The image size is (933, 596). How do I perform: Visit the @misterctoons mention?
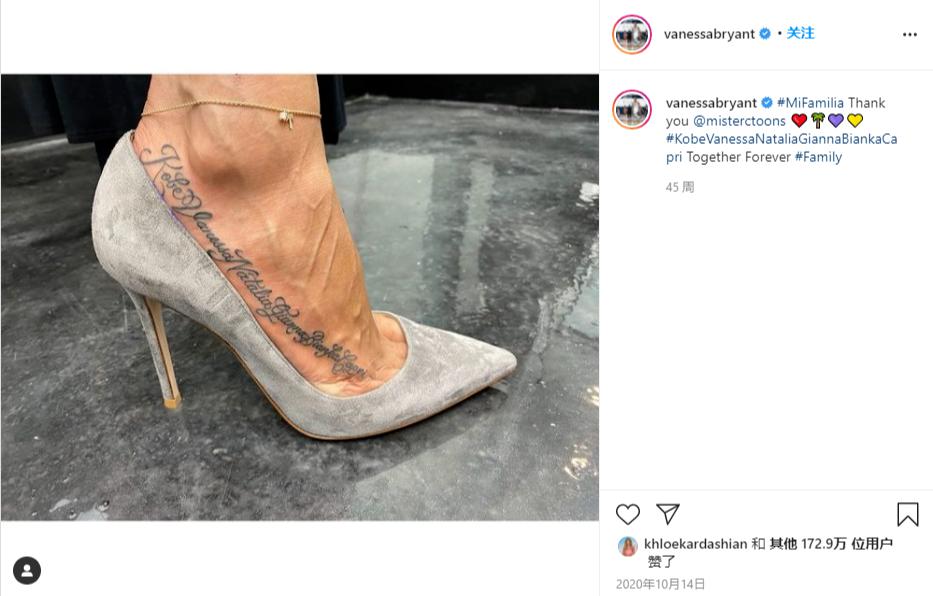click(x=740, y=121)
